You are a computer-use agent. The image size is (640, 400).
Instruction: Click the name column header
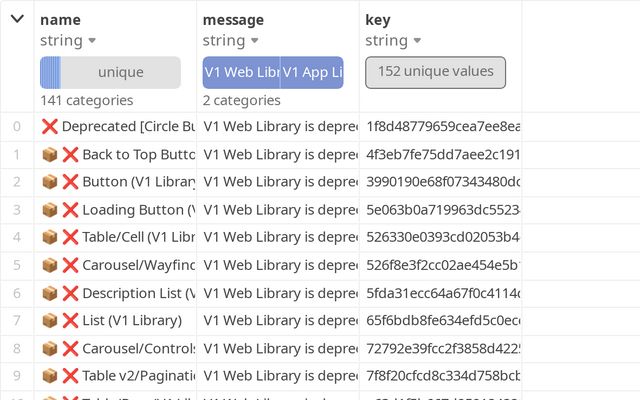pos(61,19)
